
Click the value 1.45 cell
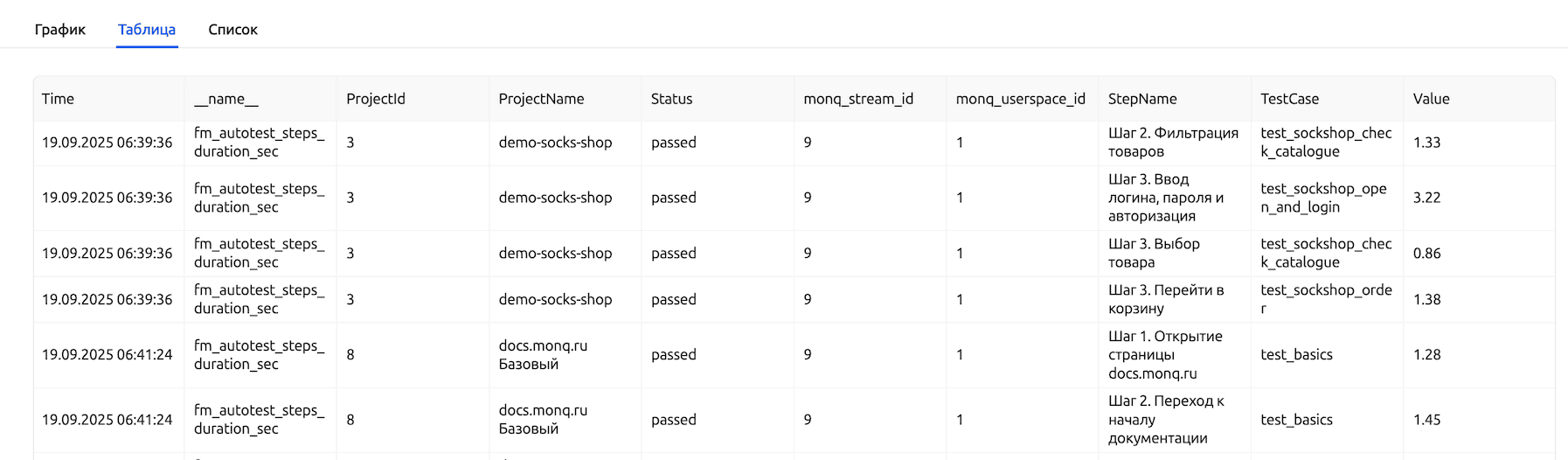(1426, 420)
